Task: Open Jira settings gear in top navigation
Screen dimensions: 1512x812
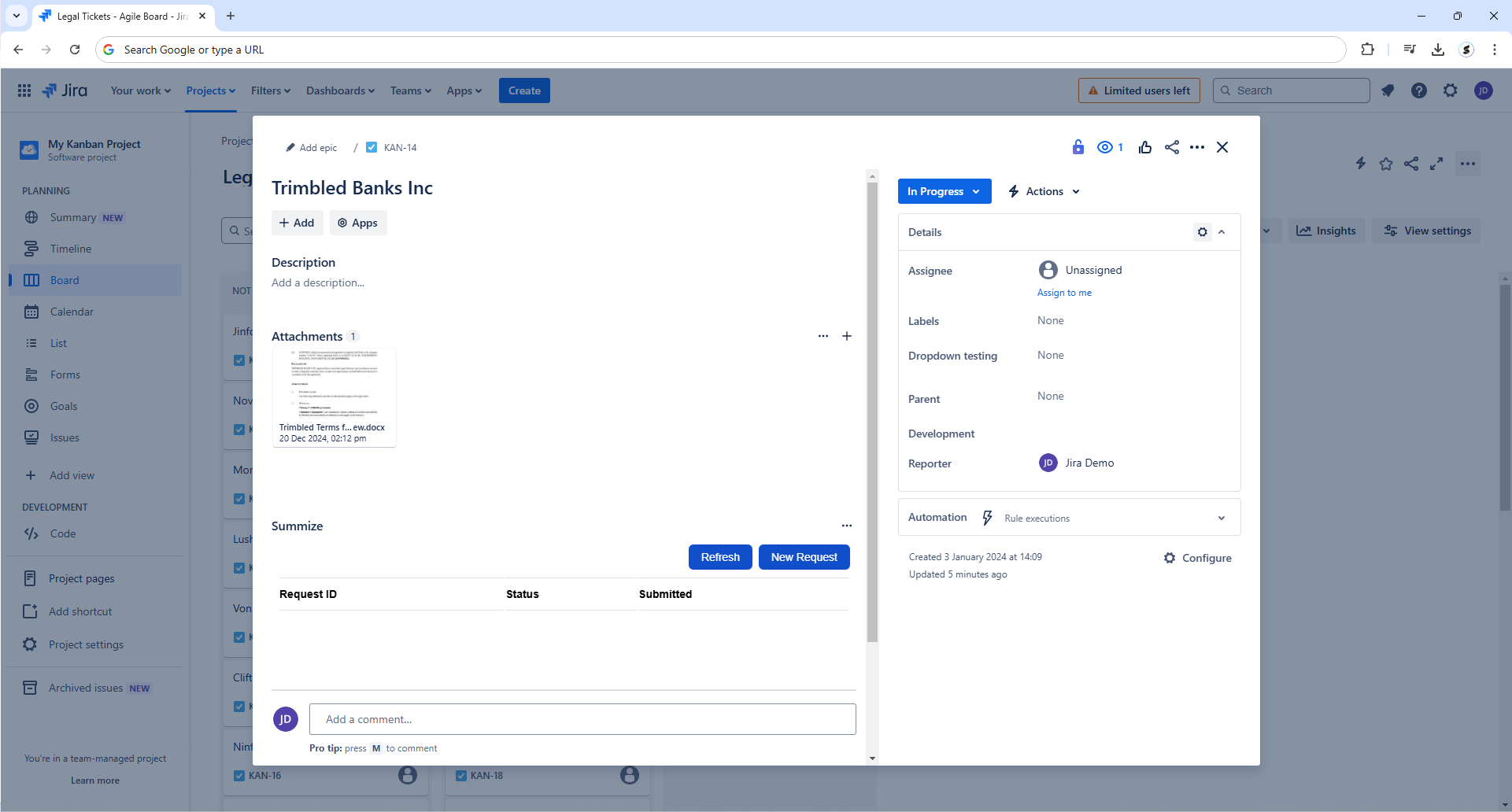Action: click(1451, 90)
